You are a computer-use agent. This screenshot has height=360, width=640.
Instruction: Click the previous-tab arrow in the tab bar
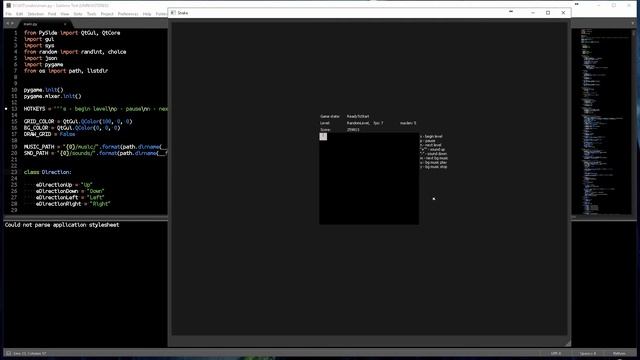click(x=7, y=24)
